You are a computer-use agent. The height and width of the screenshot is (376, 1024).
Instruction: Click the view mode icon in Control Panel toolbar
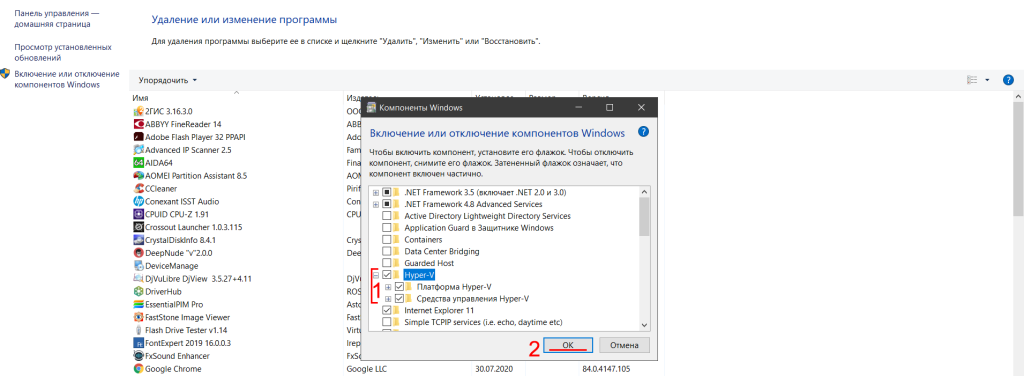pos(972,80)
